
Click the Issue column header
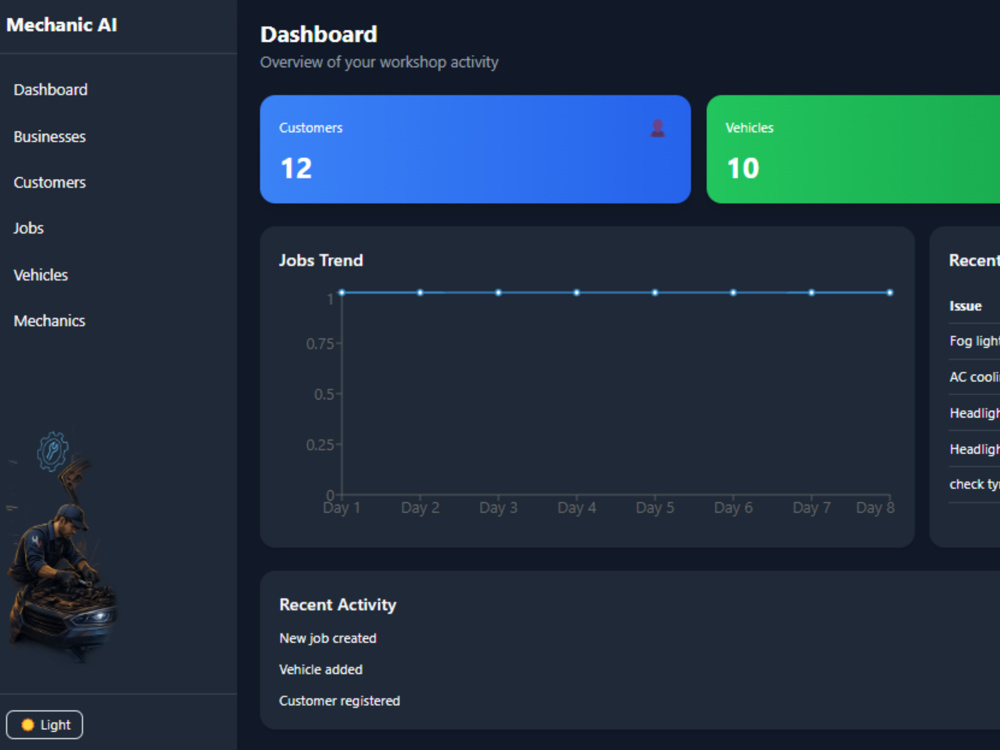(966, 306)
